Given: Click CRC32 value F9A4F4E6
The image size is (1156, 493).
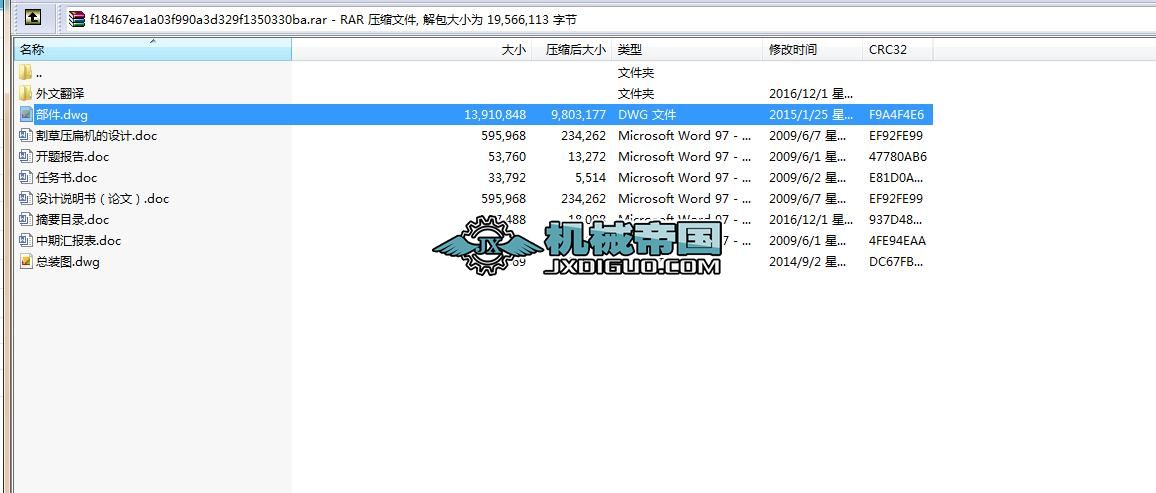Looking at the screenshot, I should pyautogui.click(x=896, y=115).
